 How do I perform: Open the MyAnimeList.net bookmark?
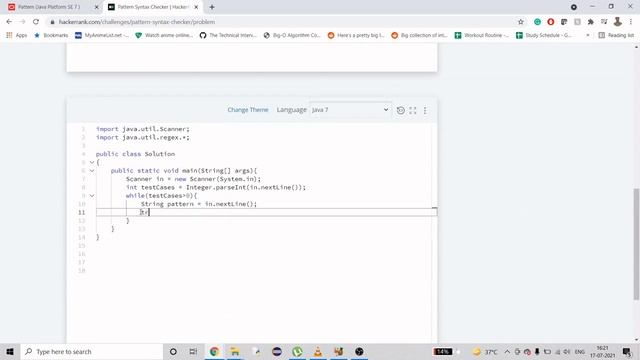tap(102, 35)
